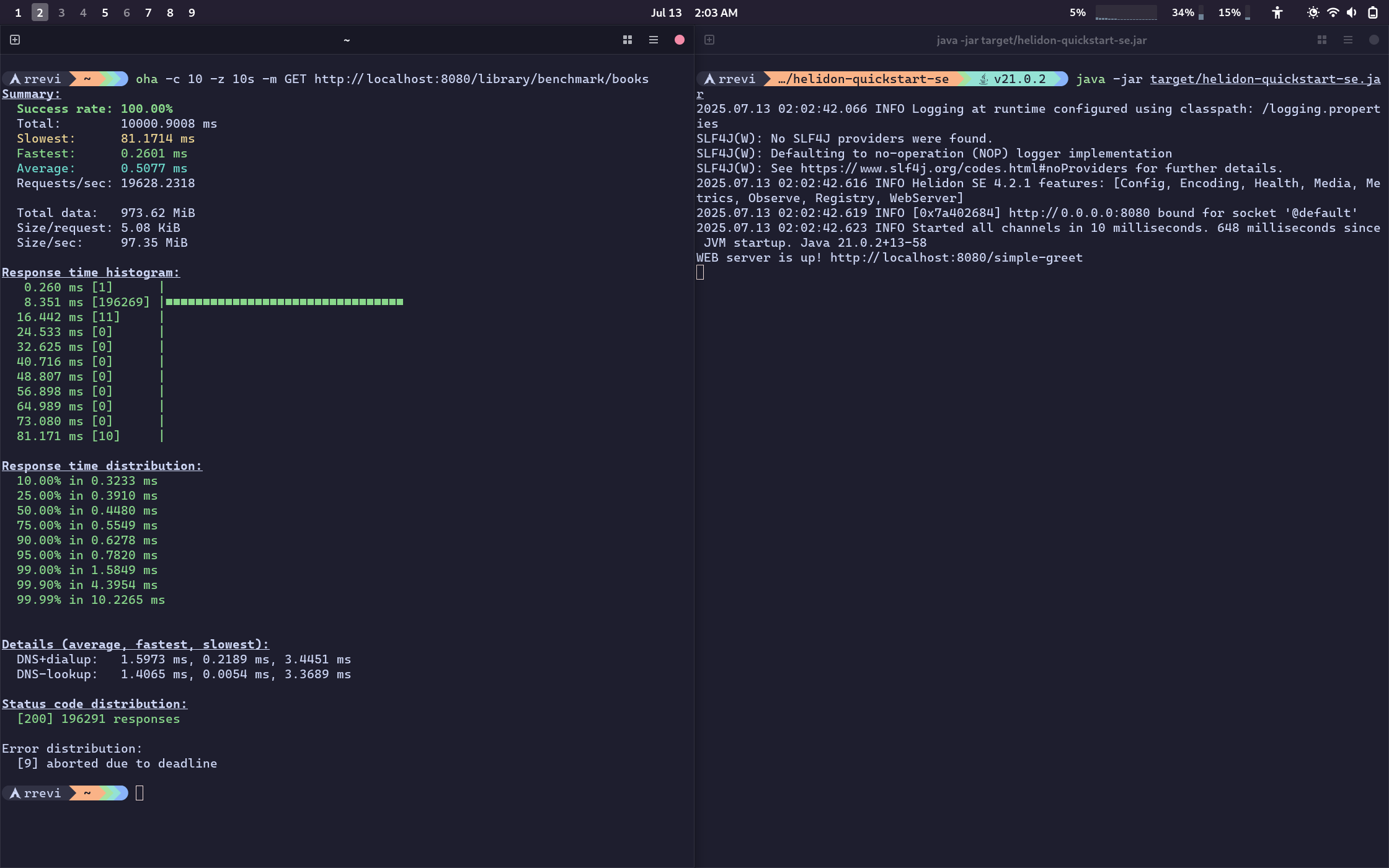Image resolution: width=1389 pixels, height=868 pixels.
Task: Click the java -jar terminal title
Action: [1041, 40]
